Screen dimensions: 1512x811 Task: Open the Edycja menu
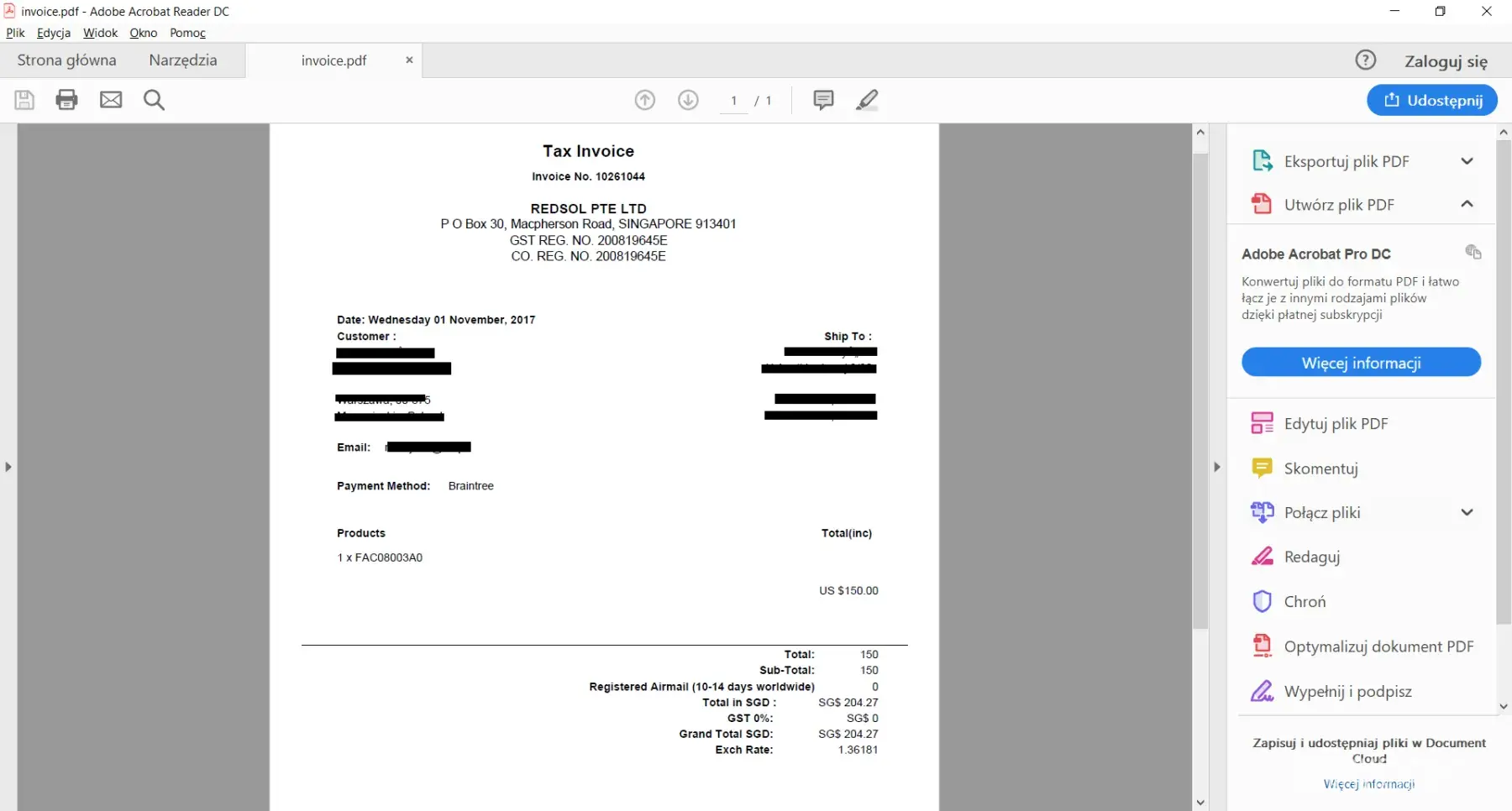(54, 33)
